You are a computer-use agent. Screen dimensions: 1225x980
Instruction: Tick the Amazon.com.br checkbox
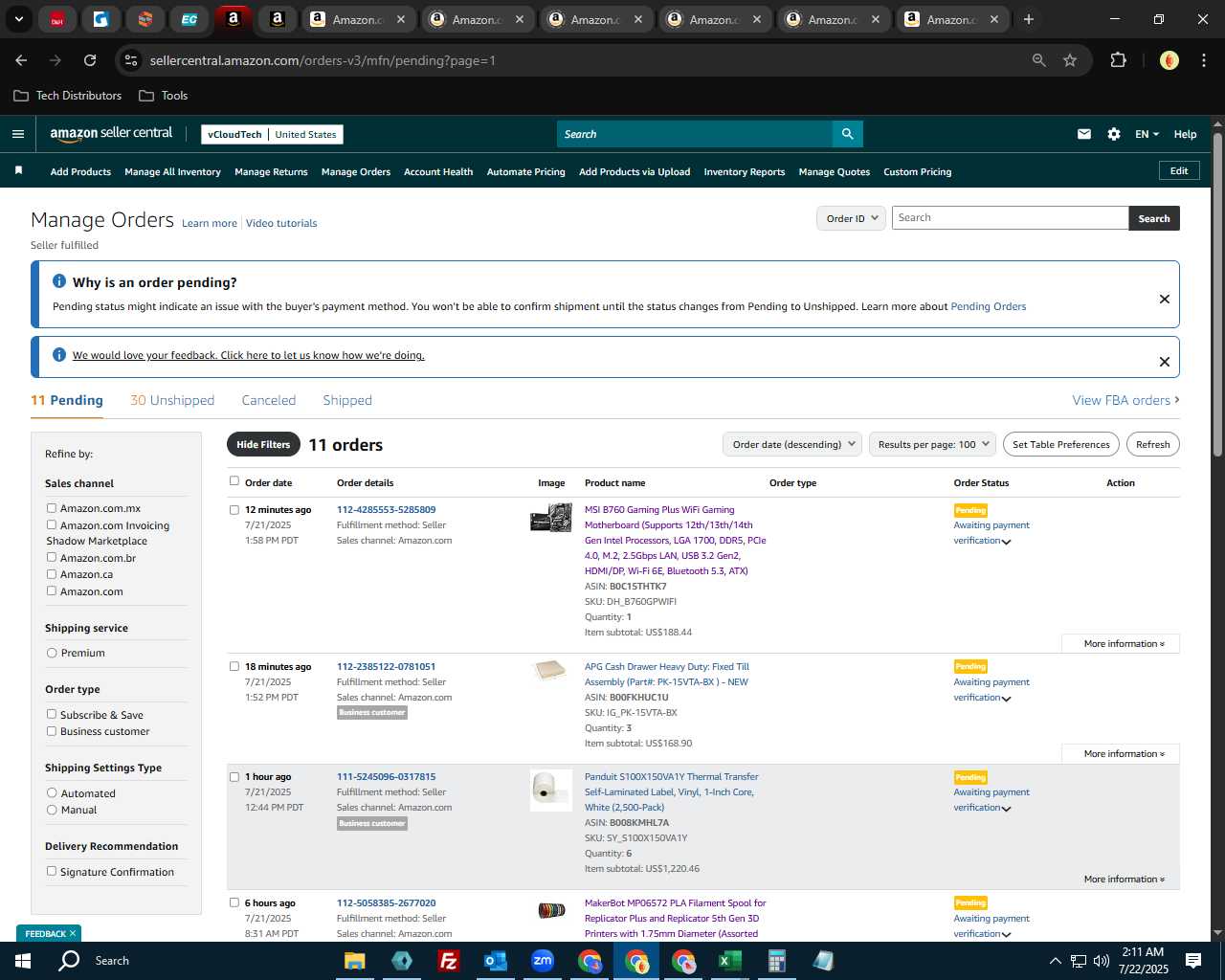52,557
